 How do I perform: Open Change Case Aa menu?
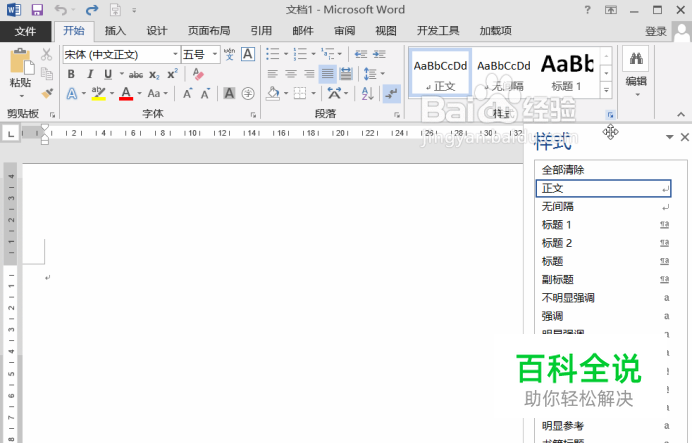pyautogui.click(x=158, y=94)
